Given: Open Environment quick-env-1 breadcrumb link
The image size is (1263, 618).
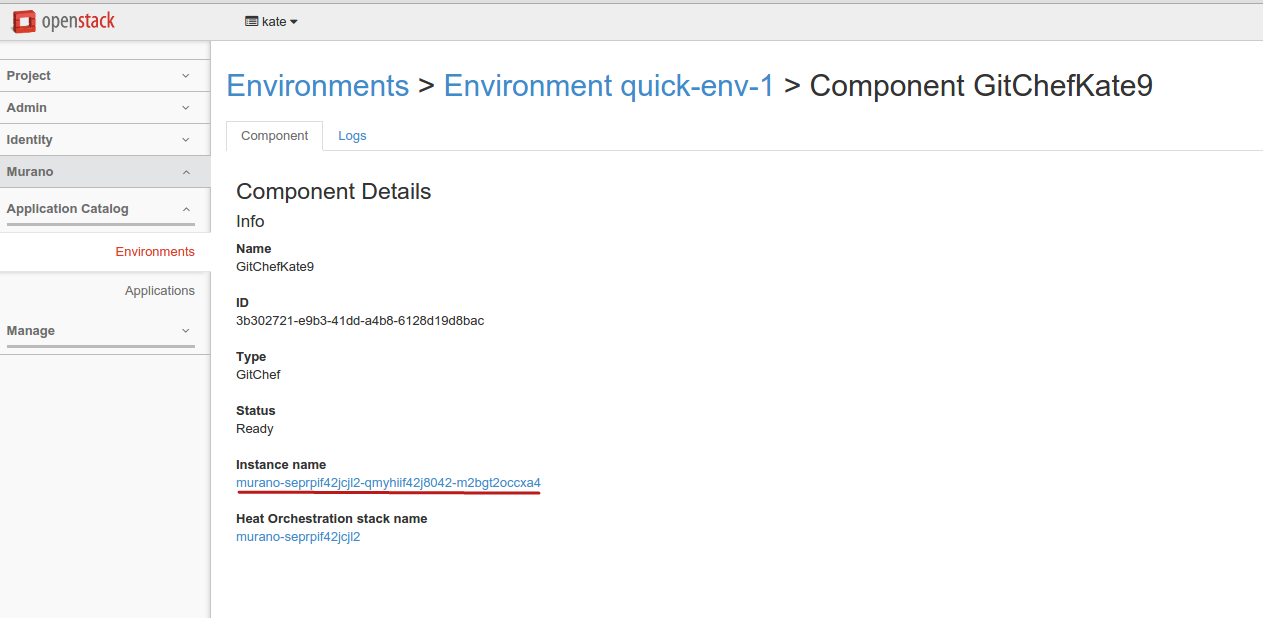Looking at the screenshot, I should click(x=608, y=86).
